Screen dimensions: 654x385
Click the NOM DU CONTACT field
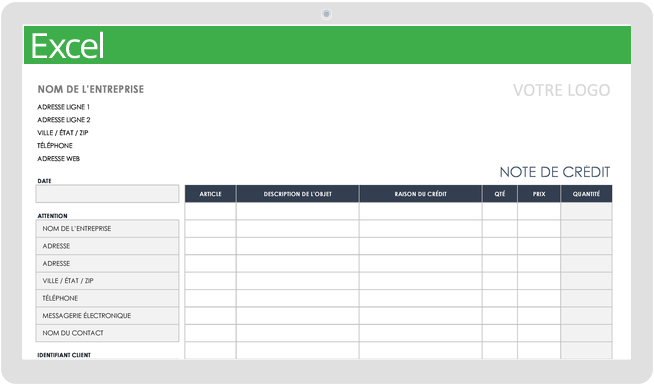pos(107,333)
